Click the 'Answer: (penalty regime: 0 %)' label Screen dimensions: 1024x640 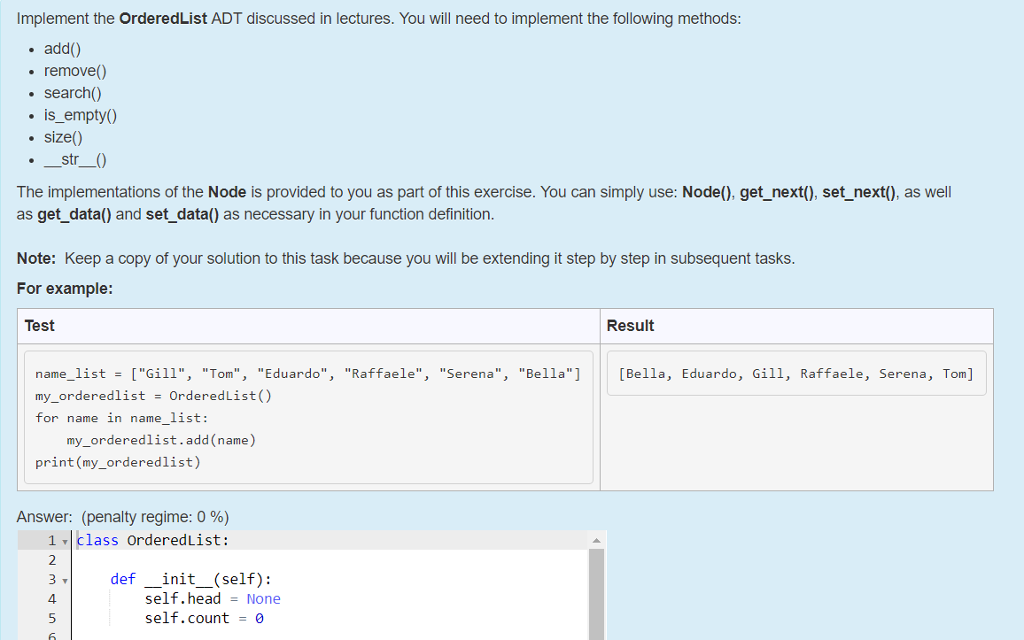tap(123, 517)
